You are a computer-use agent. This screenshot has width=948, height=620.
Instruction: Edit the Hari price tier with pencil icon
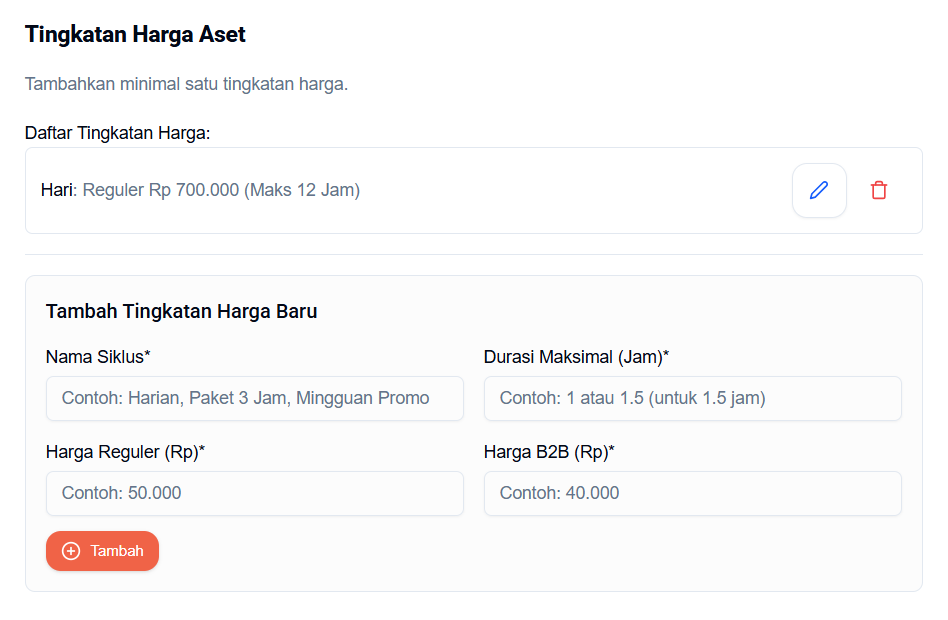[x=819, y=190]
